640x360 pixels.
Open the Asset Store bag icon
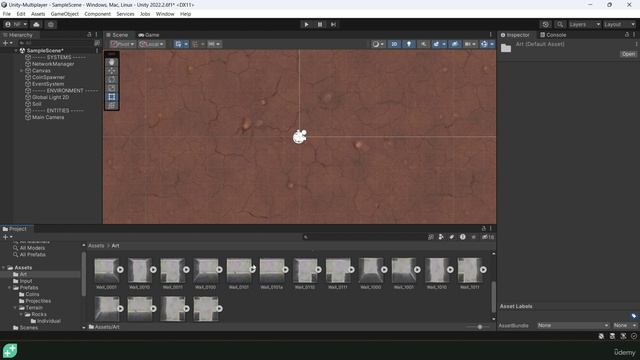point(51,24)
